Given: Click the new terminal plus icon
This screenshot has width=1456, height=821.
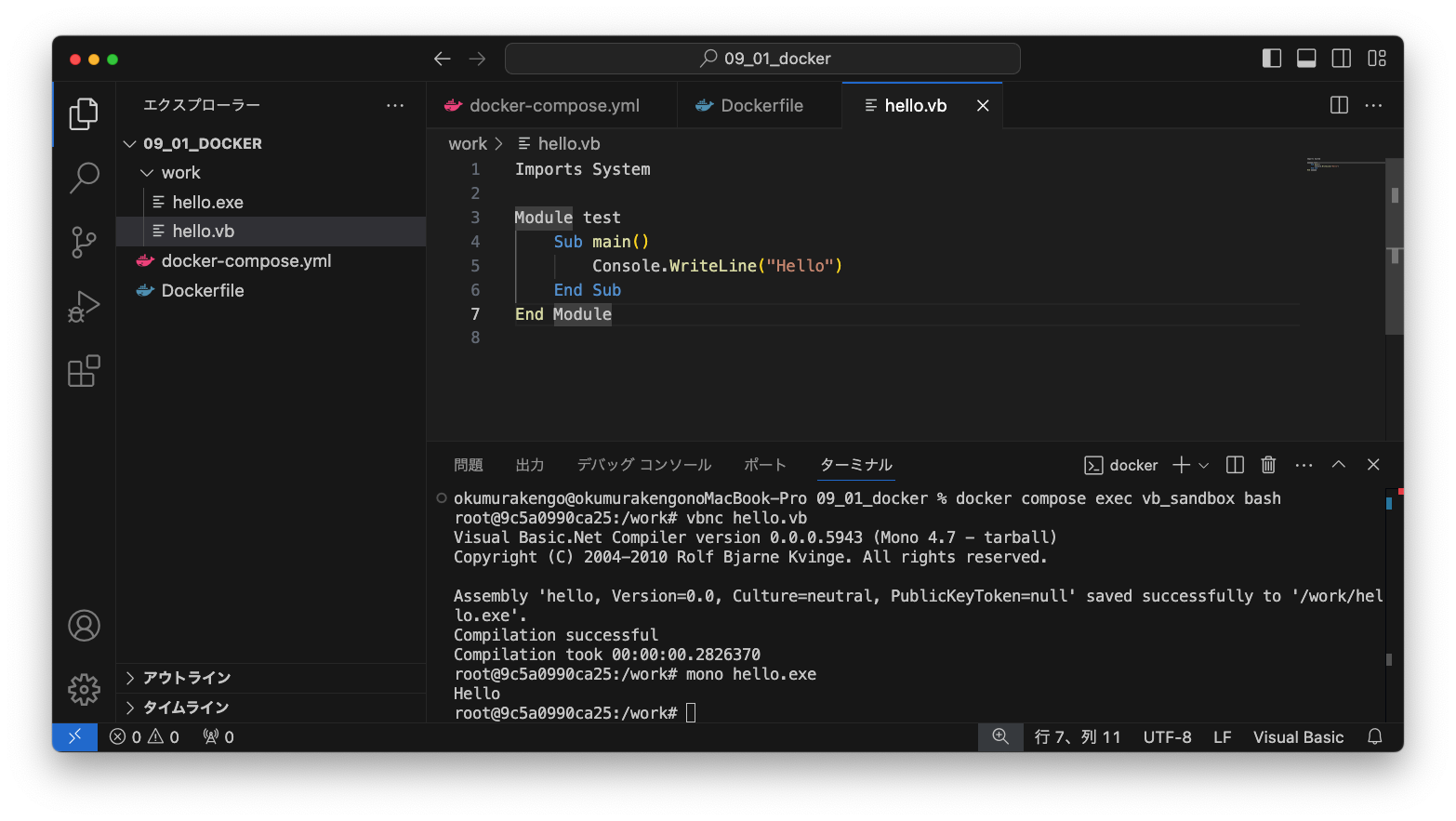Looking at the screenshot, I should 1181,465.
